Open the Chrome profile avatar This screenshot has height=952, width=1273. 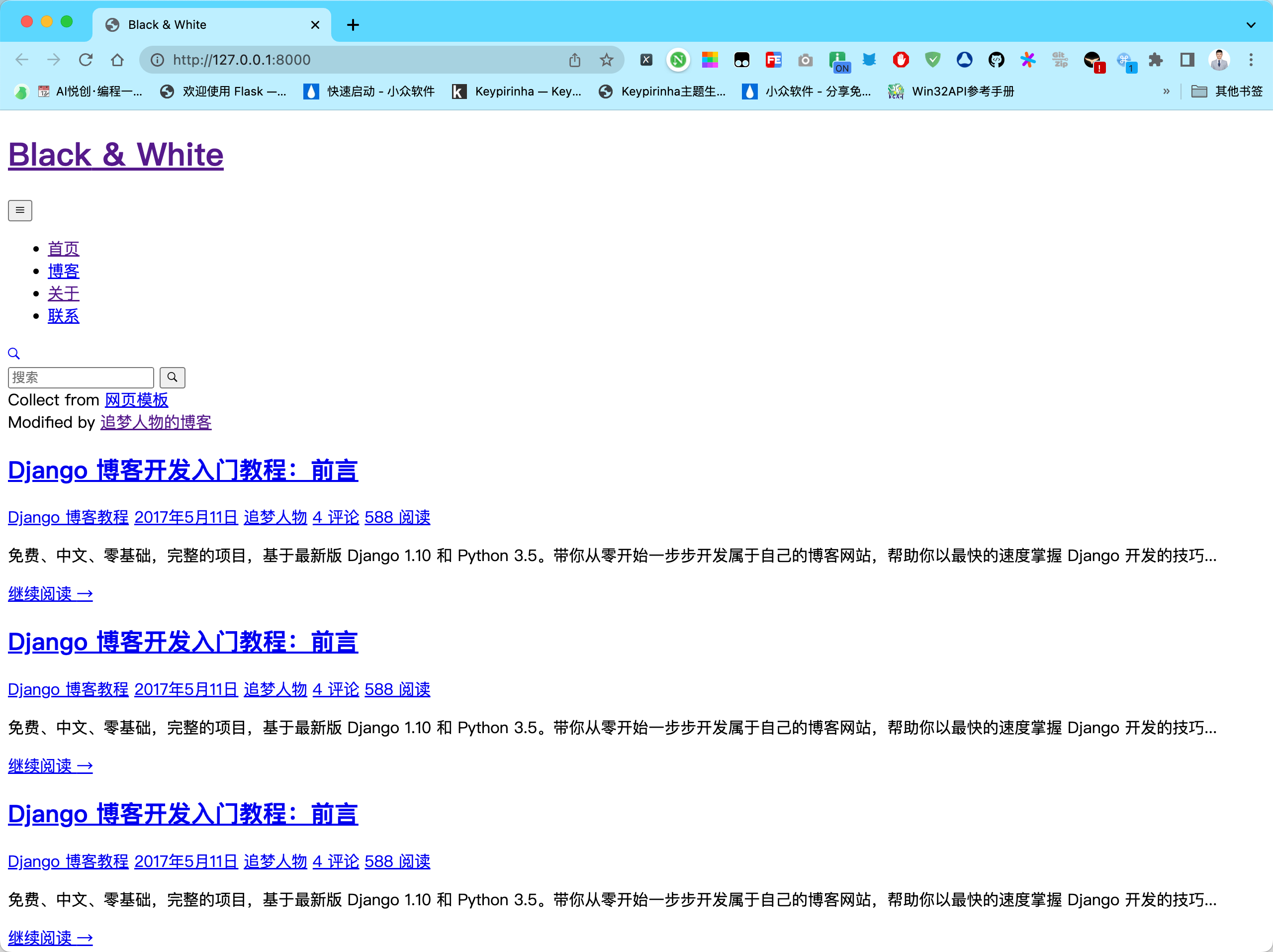click(1219, 60)
